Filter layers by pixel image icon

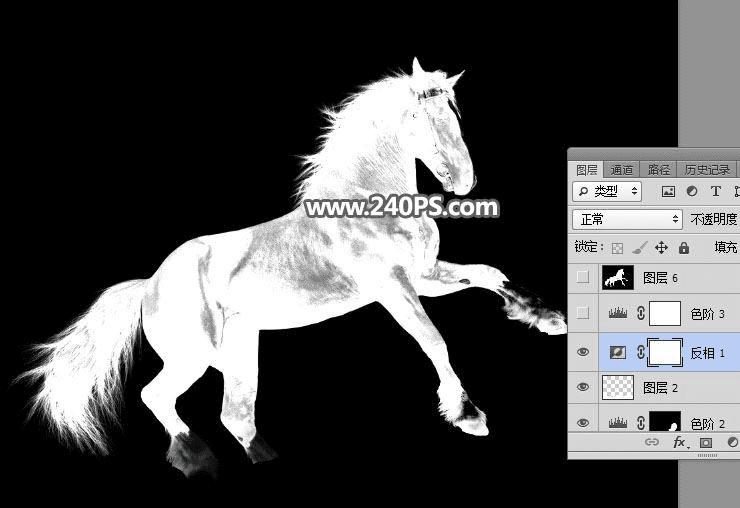[668, 191]
